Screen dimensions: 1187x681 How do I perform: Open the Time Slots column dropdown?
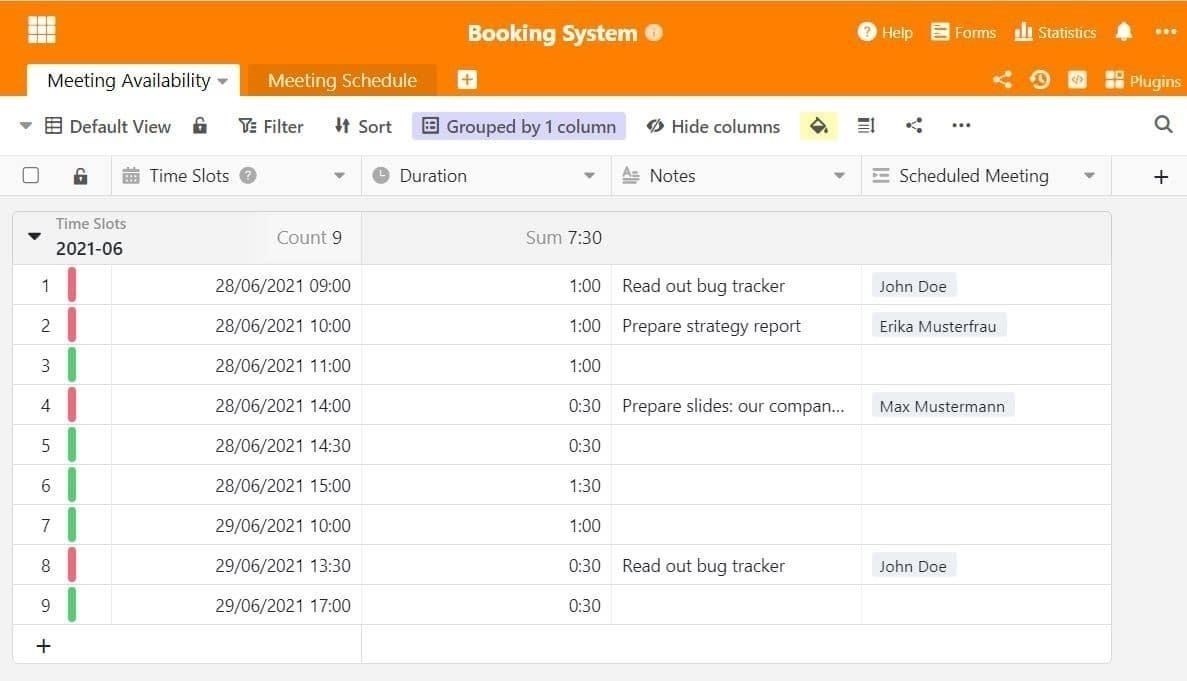tap(339, 176)
